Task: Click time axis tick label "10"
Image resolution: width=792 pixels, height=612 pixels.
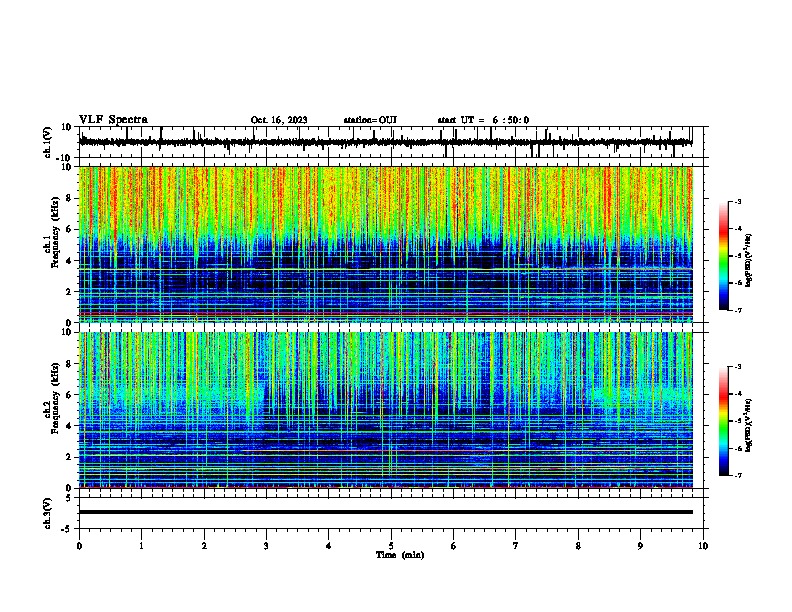Action: pos(703,546)
